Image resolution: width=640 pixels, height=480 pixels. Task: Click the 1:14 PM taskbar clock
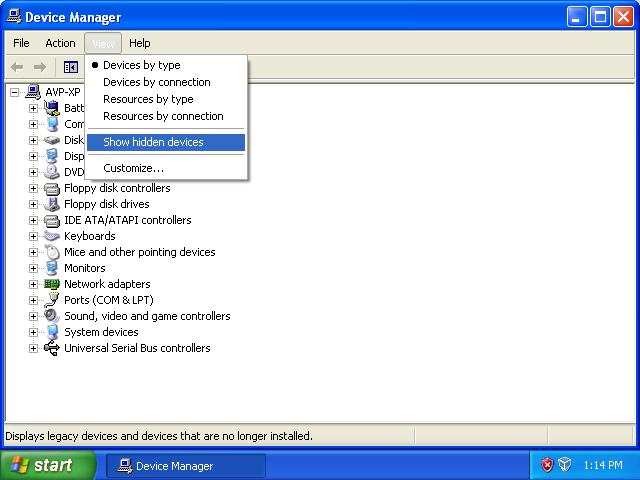(x=603, y=465)
